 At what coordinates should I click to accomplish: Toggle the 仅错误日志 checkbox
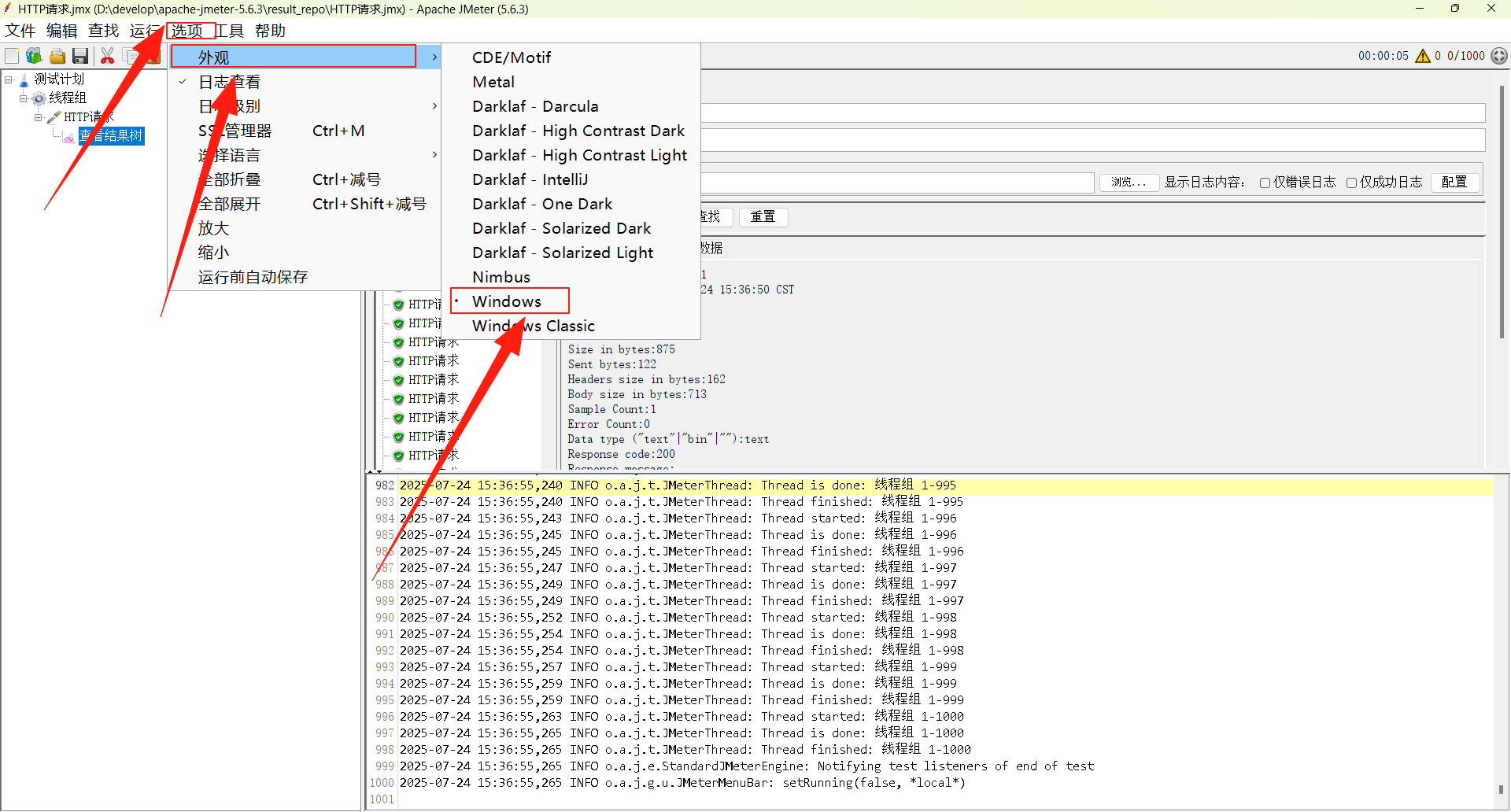pyautogui.click(x=1265, y=183)
